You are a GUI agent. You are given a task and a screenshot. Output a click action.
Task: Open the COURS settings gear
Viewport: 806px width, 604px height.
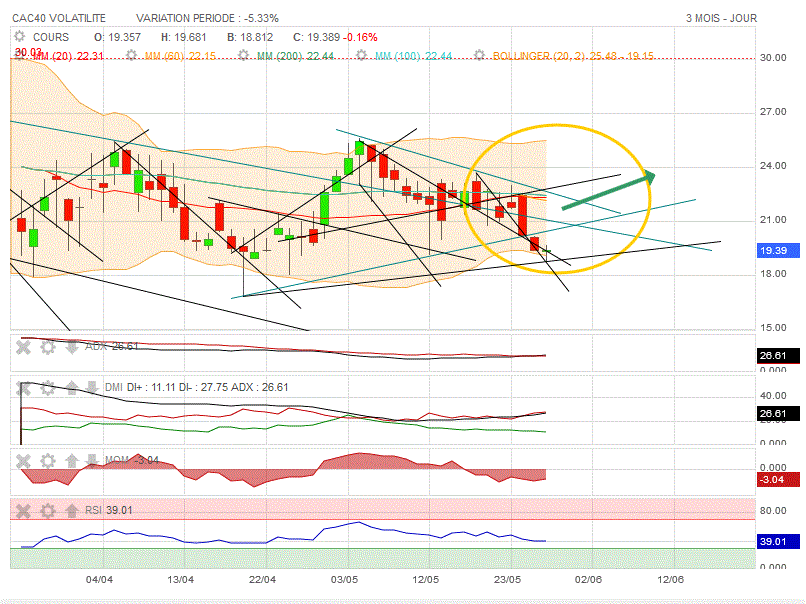click(x=20, y=36)
